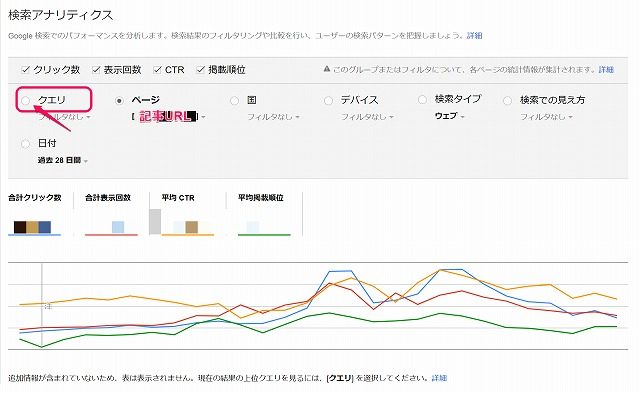Choose the 国 radio option
Image resolution: width=640 pixels, height=393 pixels.
[x=234, y=100]
